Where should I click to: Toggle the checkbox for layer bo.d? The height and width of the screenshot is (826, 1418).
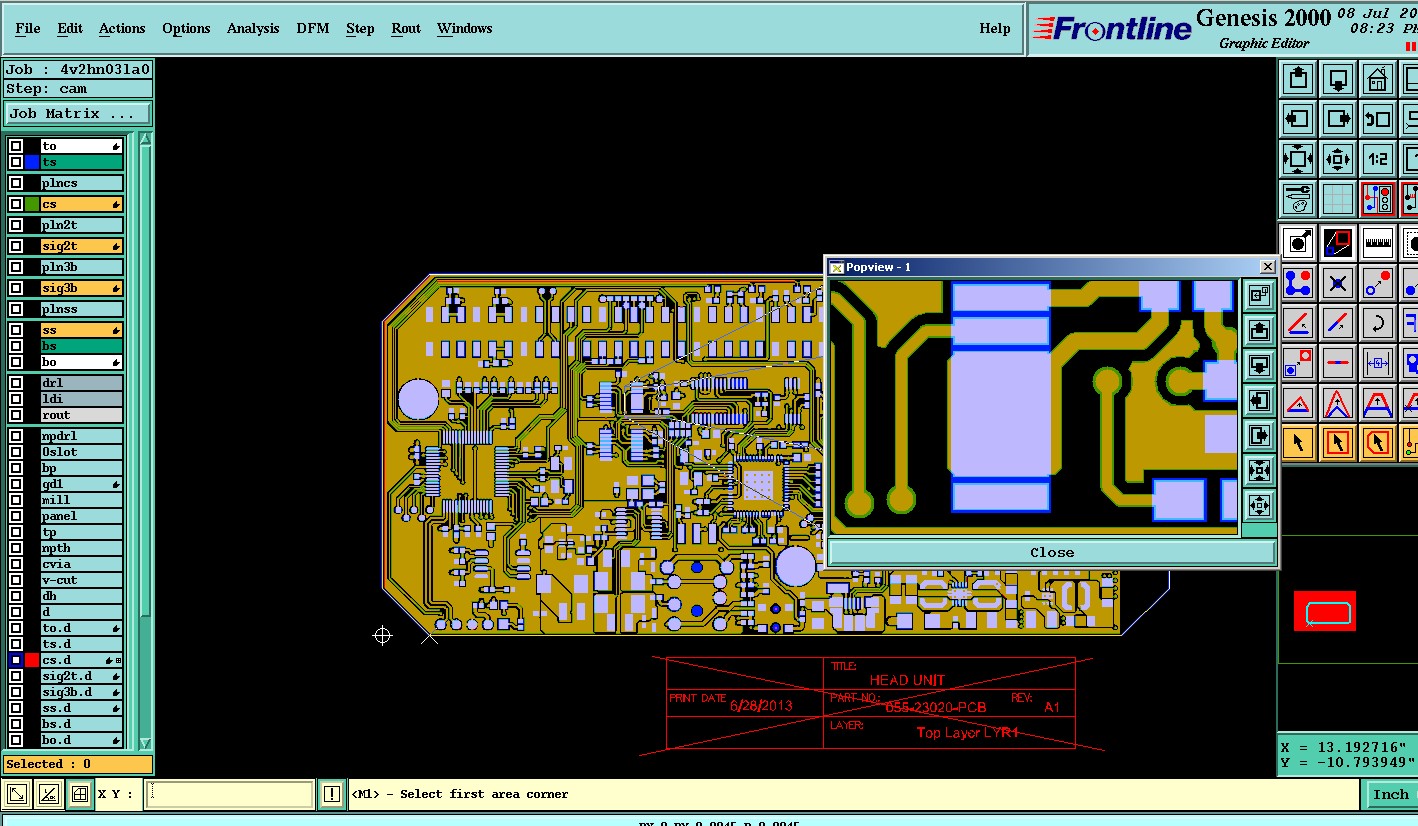click(x=16, y=740)
